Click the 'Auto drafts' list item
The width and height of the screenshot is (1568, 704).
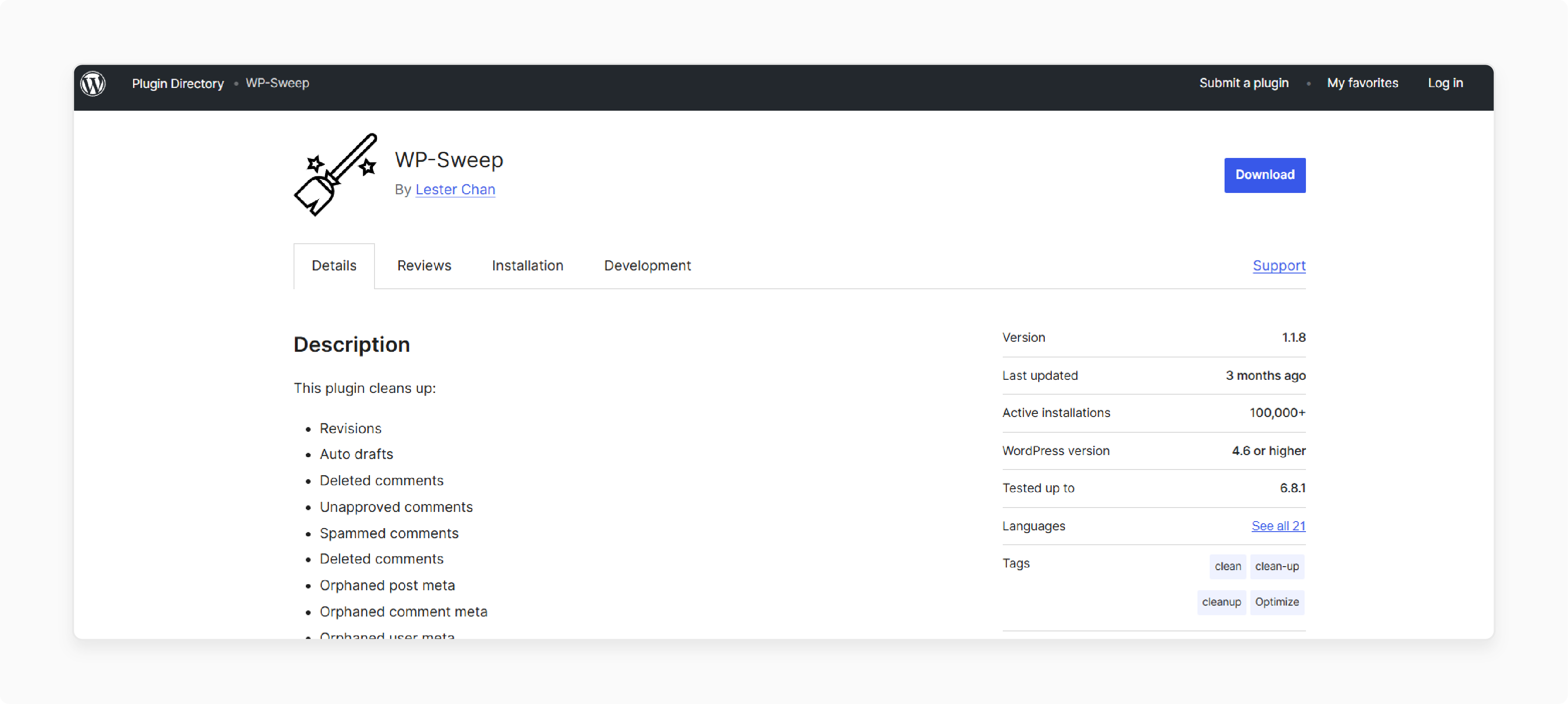tap(356, 454)
